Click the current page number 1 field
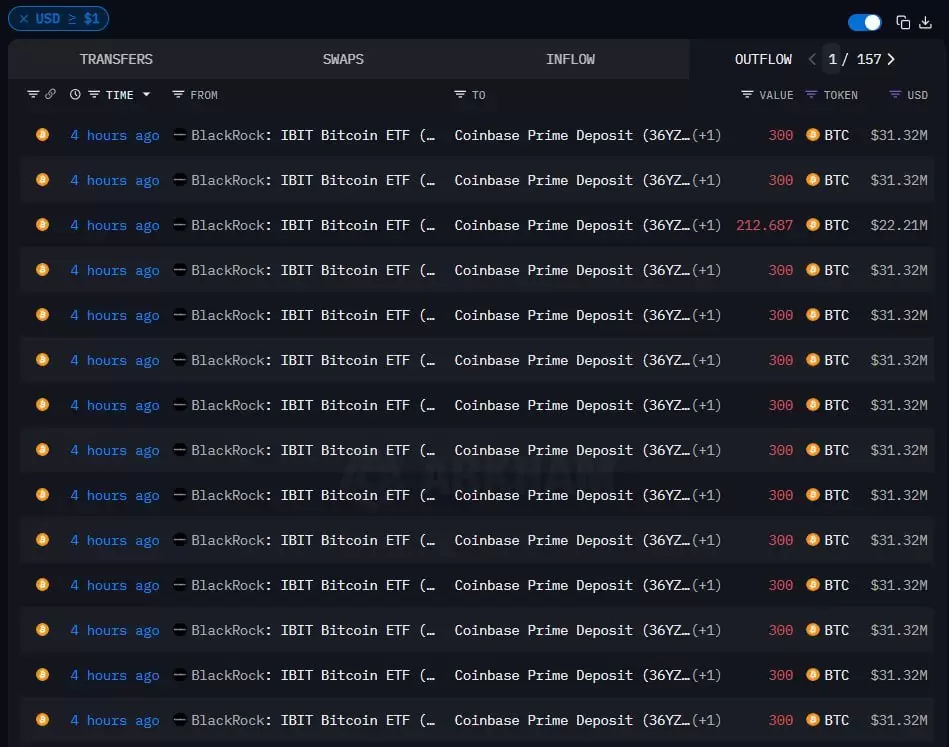The height and width of the screenshot is (747, 949). (x=832, y=59)
